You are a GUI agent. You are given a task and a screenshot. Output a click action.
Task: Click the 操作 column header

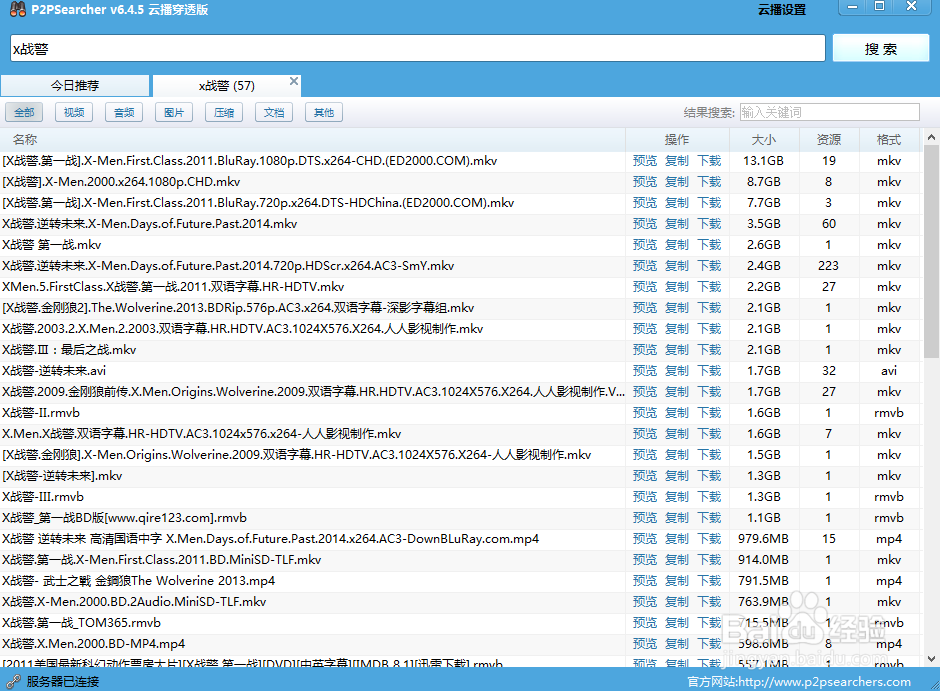(x=677, y=140)
